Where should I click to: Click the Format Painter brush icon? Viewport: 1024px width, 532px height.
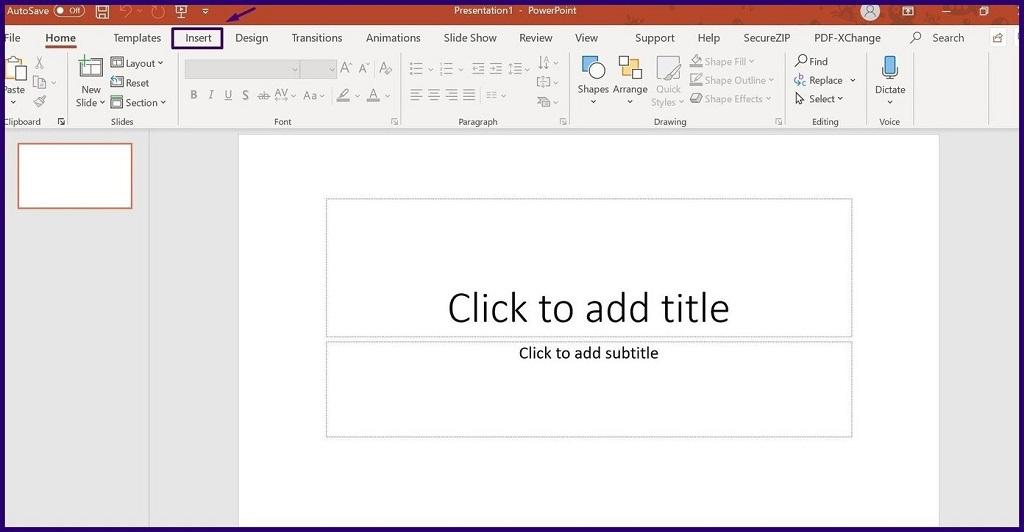point(40,101)
